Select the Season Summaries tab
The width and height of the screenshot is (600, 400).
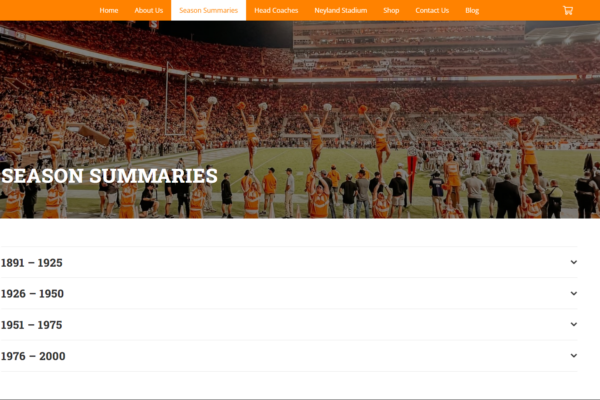[209, 10]
